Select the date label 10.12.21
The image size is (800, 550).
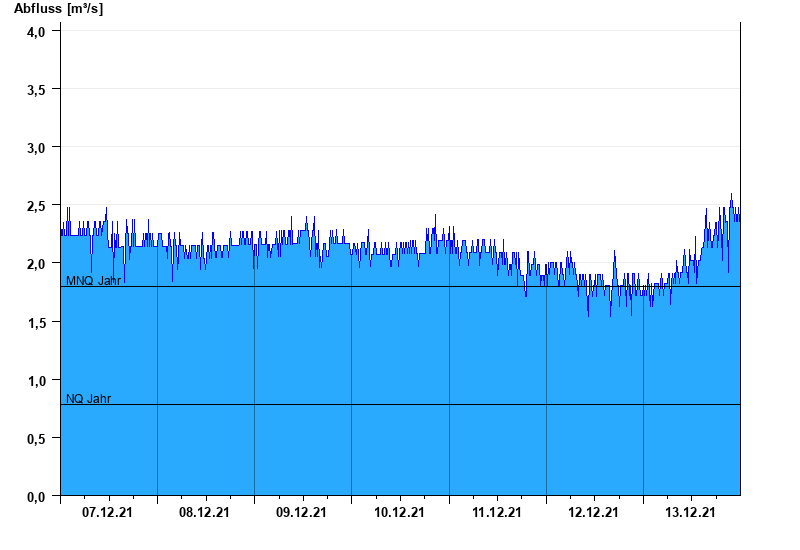tap(399, 512)
